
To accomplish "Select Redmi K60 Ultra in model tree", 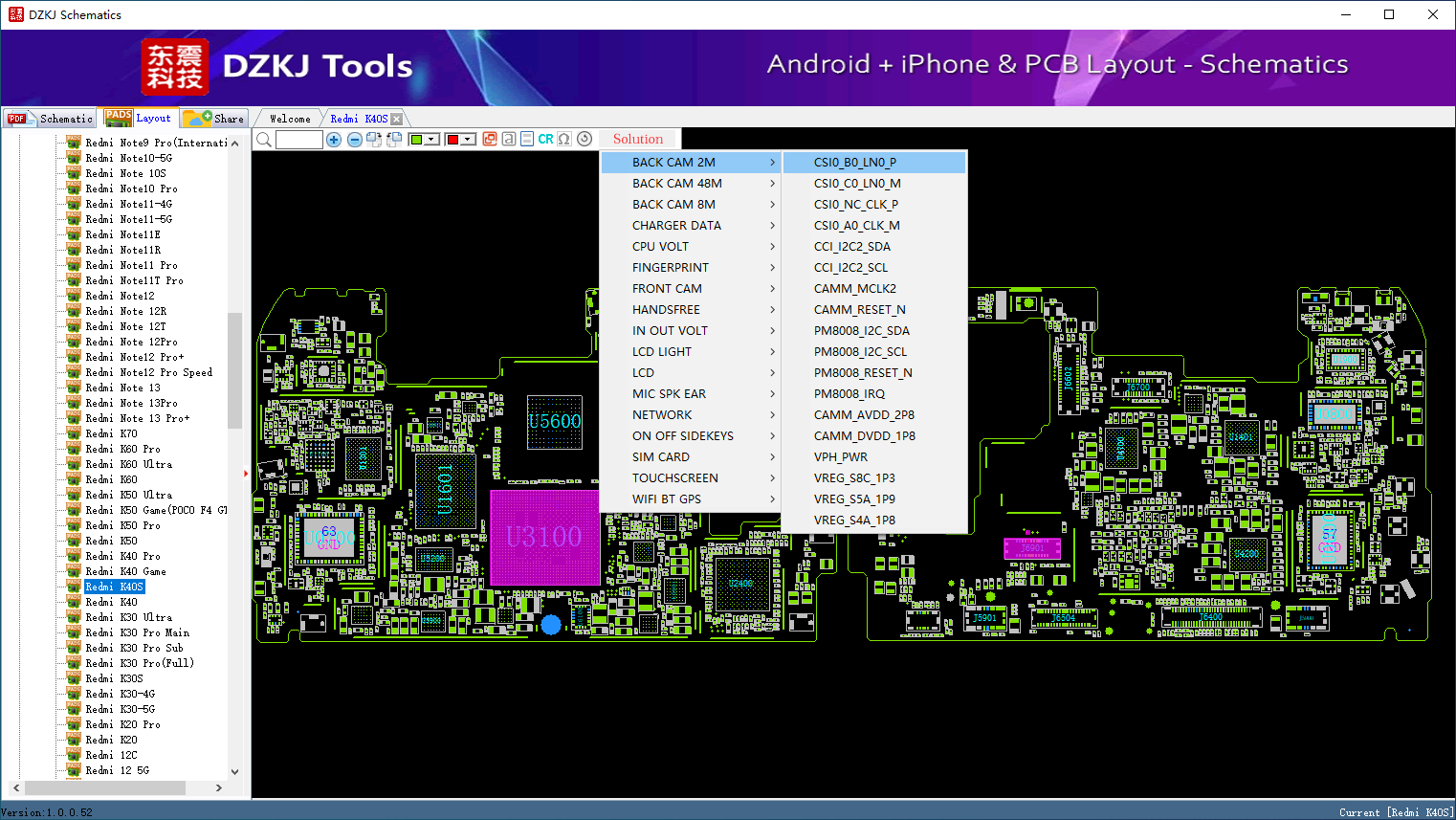I will pyautogui.click(x=128, y=464).
